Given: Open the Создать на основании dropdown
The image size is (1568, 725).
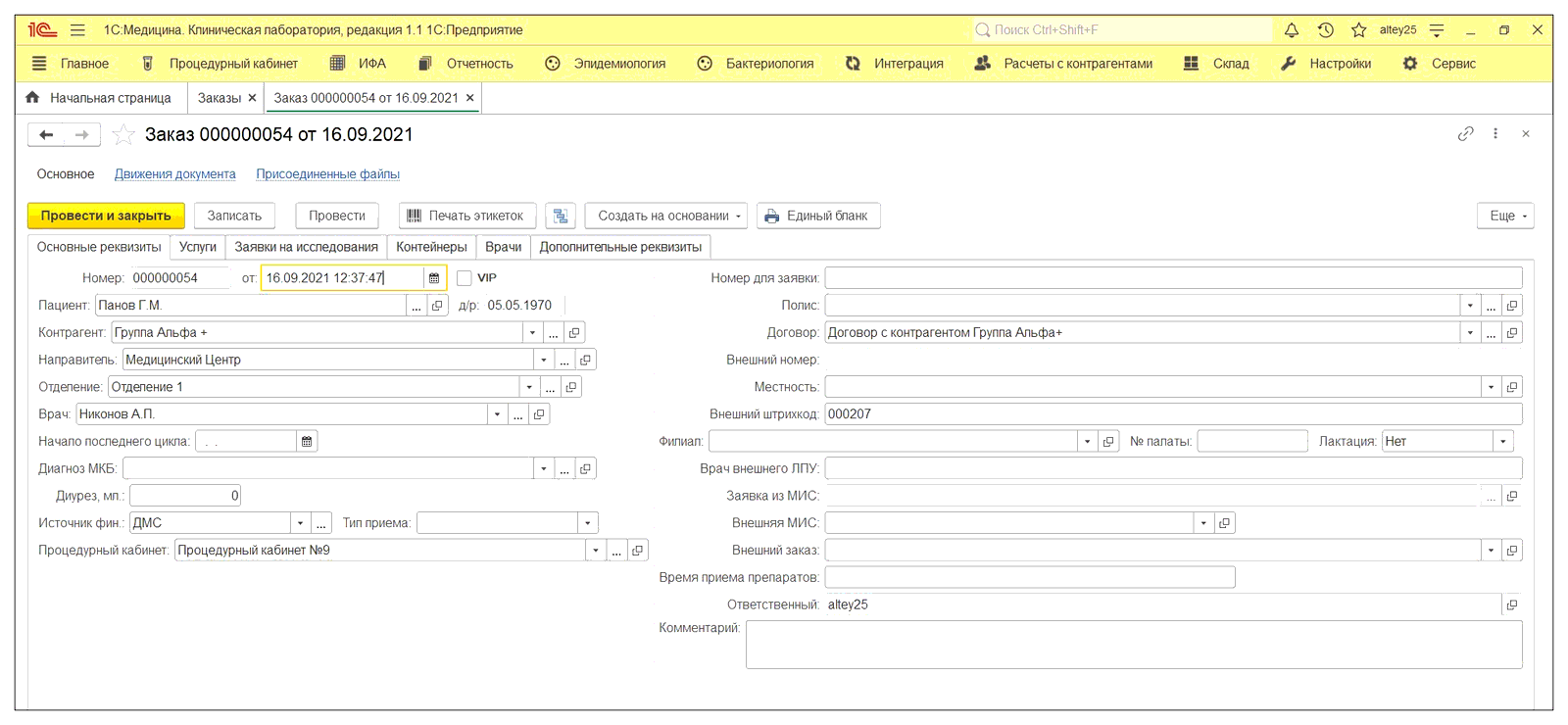Looking at the screenshot, I should [x=666, y=216].
